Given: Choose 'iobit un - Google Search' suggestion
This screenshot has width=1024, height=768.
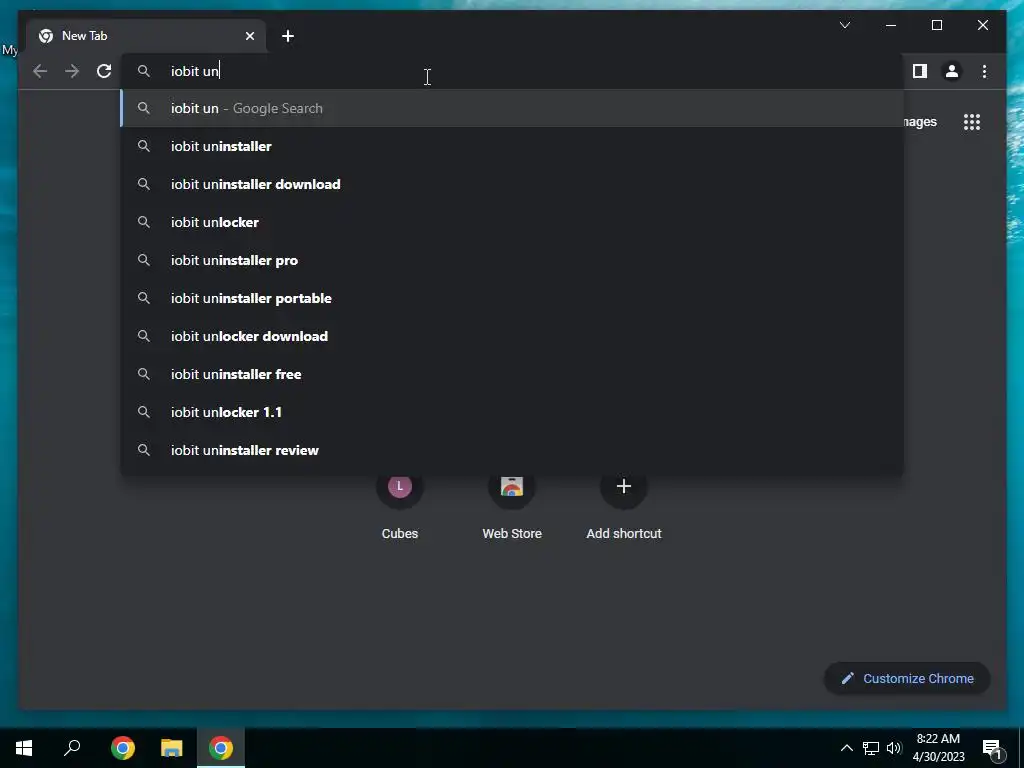Looking at the screenshot, I should [513, 108].
